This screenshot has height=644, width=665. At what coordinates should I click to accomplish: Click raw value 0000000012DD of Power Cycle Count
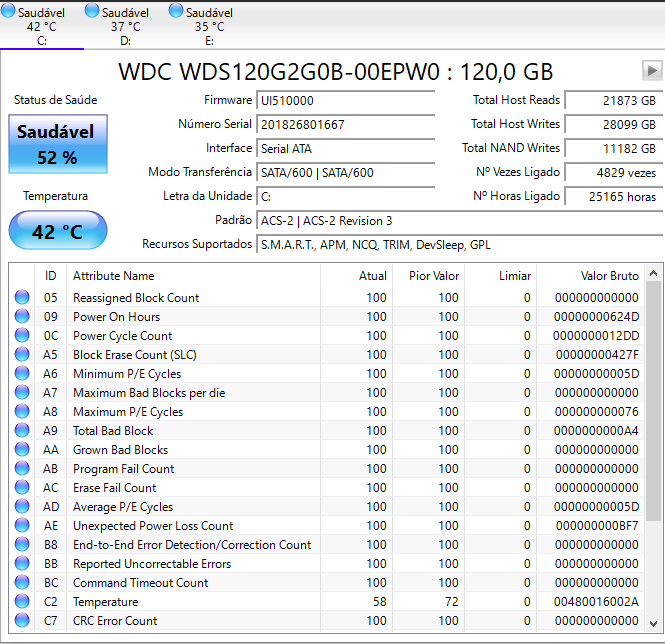(x=596, y=336)
